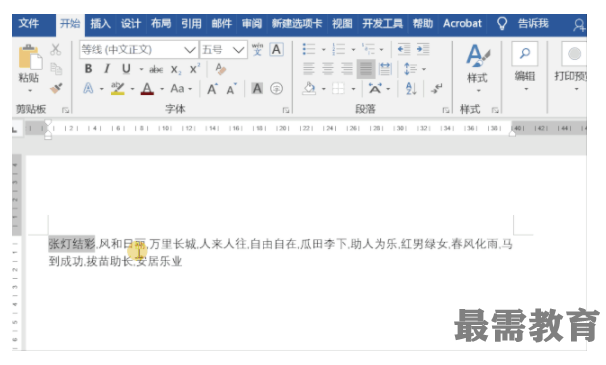Click decrease indent icon
This screenshot has width=606, height=365.
click(404, 49)
